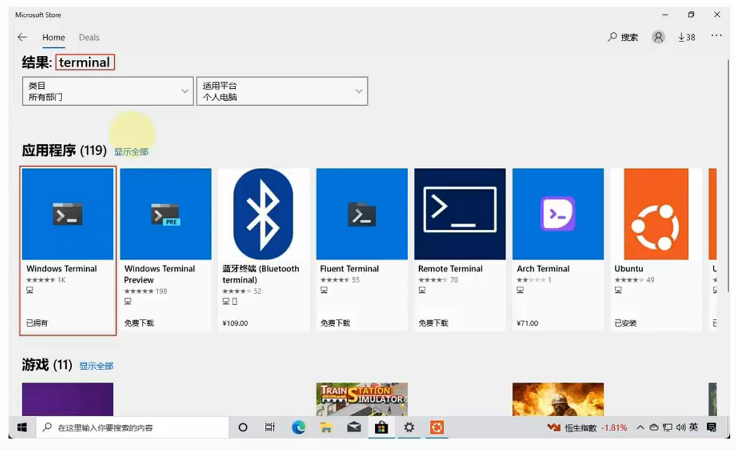Click the Windows Terminal title text
The image size is (736, 450).
(x=61, y=268)
